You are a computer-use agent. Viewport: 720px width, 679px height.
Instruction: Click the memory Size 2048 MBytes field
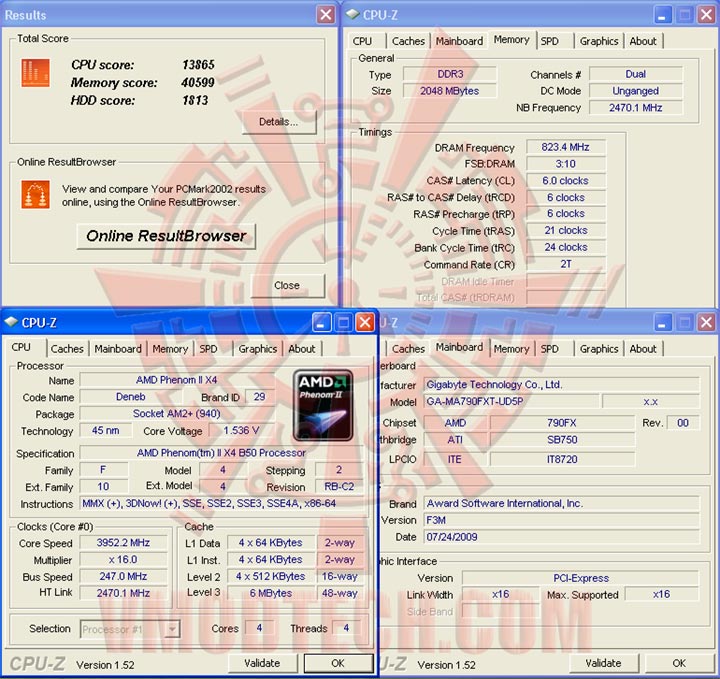(450, 91)
